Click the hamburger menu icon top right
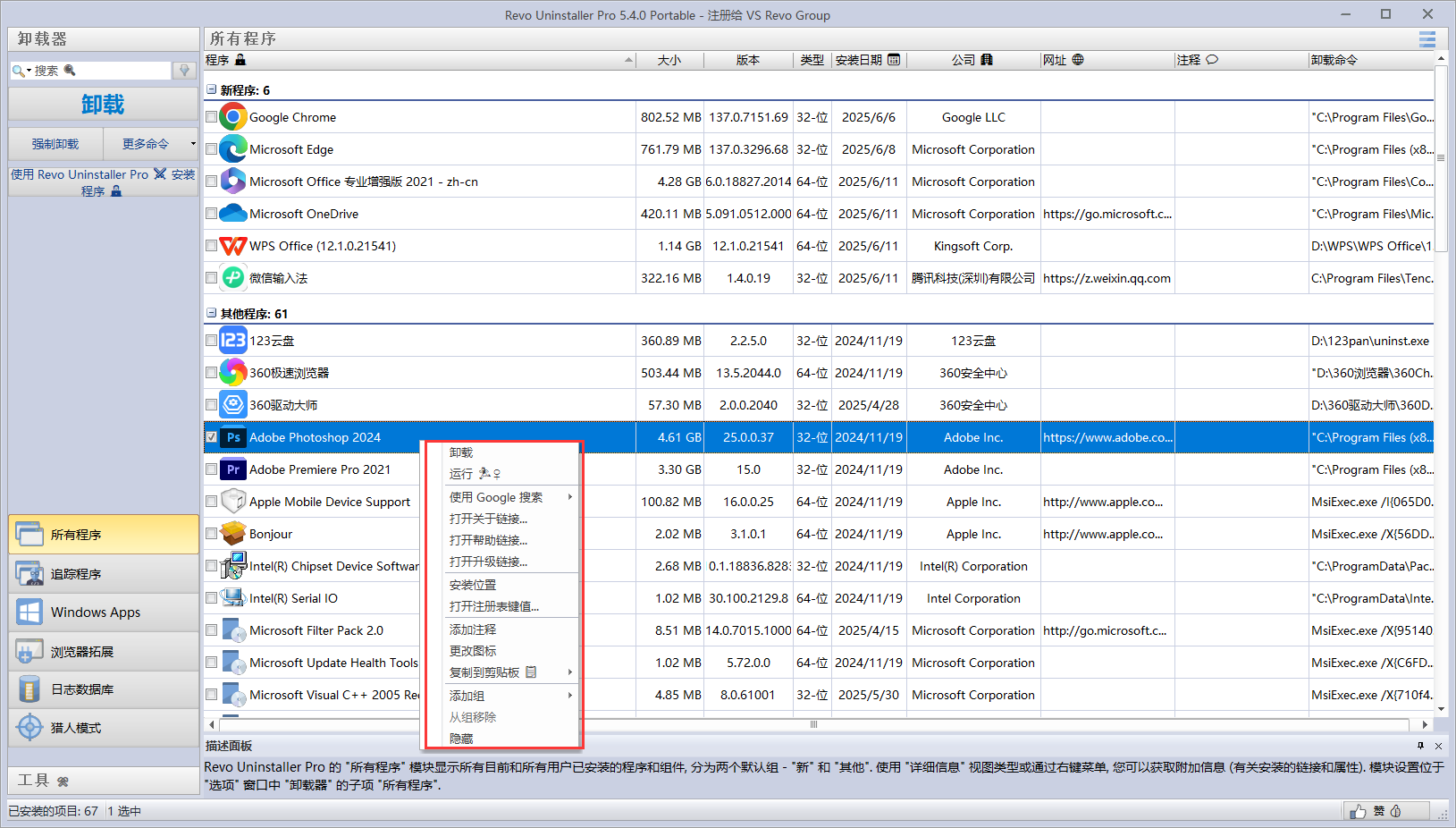This screenshot has height=828, width=1456. [x=1427, y=39]
